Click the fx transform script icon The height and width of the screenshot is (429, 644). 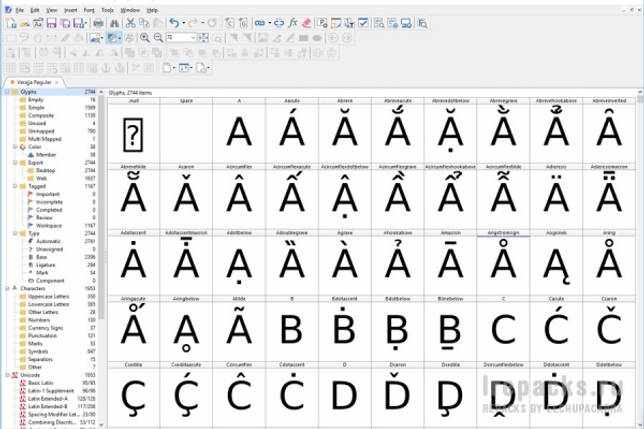(x=292, y=23)
